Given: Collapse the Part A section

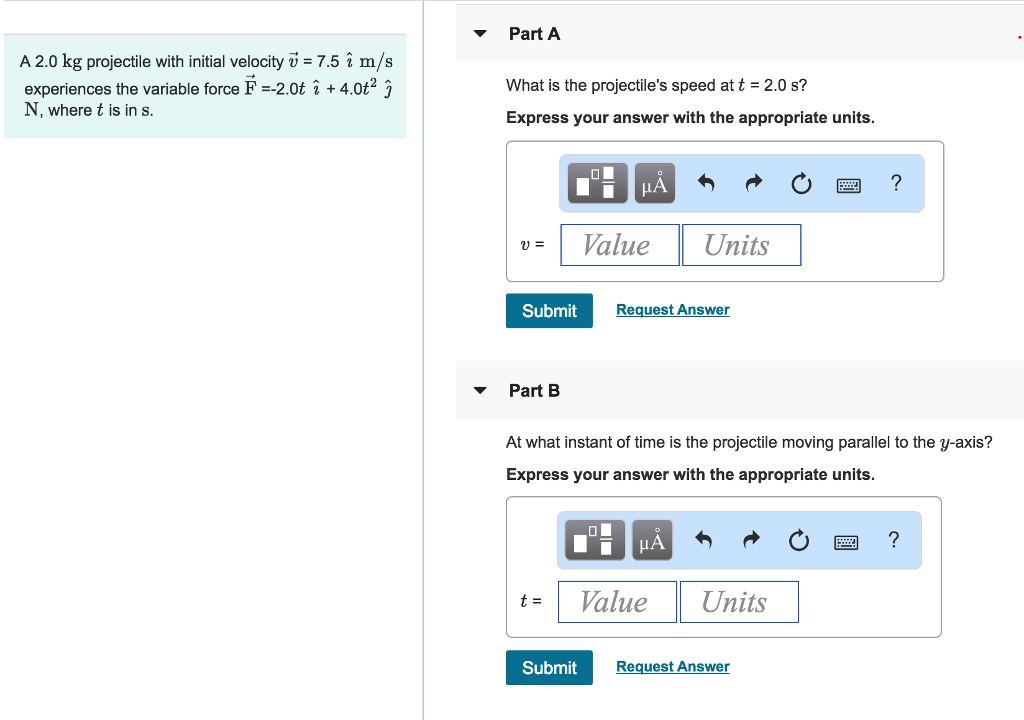Looking at the screenshot, I should 479,33.
